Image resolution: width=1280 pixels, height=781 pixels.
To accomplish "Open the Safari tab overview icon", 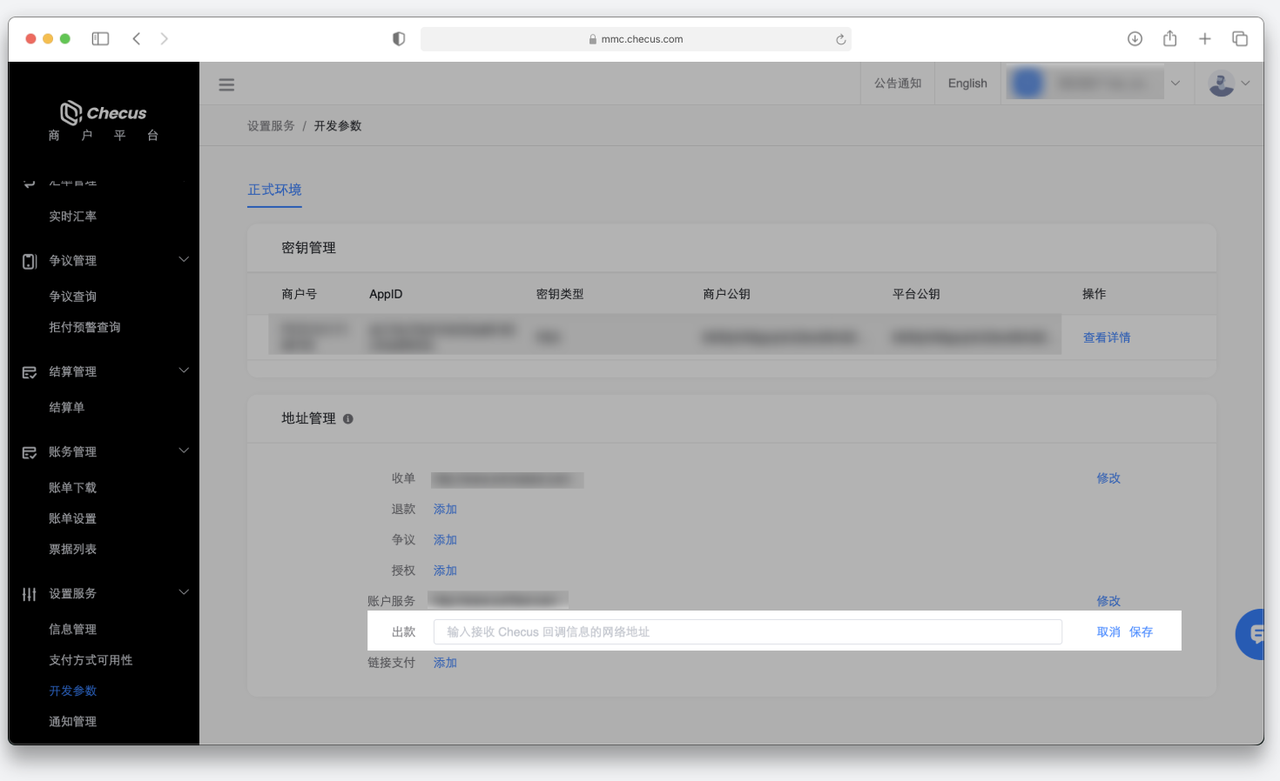I will pyautogui.click(x=1240, y=39).
